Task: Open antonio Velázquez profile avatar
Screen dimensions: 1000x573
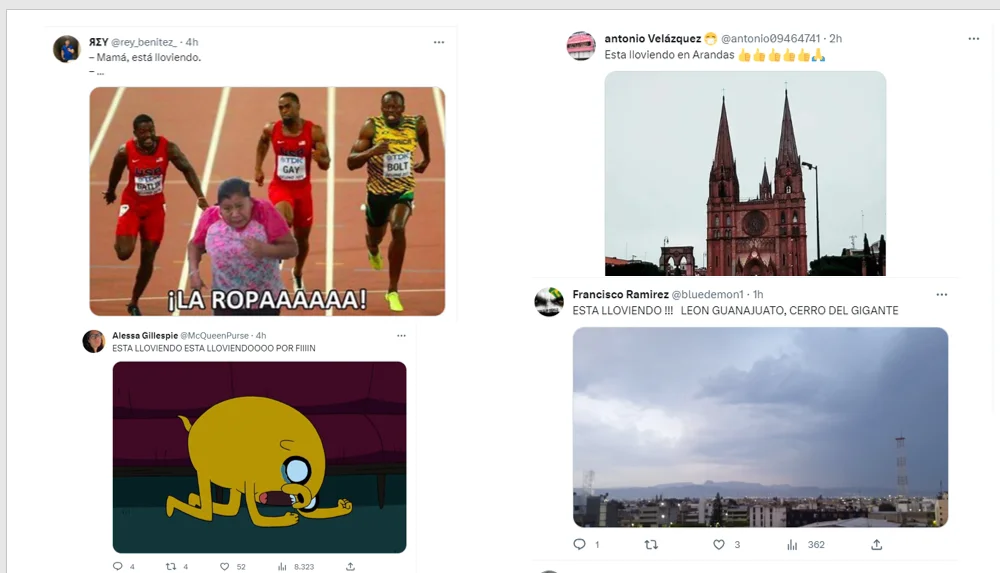Action: [581, 46]
